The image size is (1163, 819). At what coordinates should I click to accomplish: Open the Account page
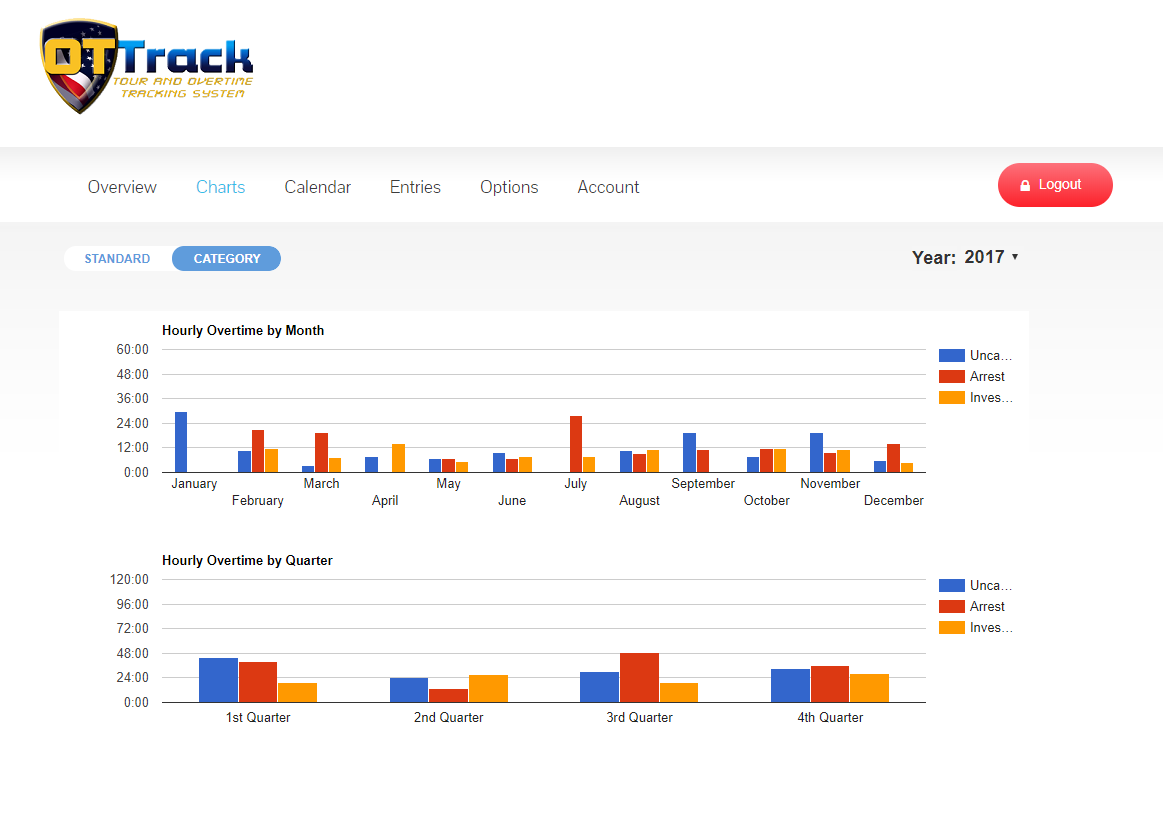608,187
